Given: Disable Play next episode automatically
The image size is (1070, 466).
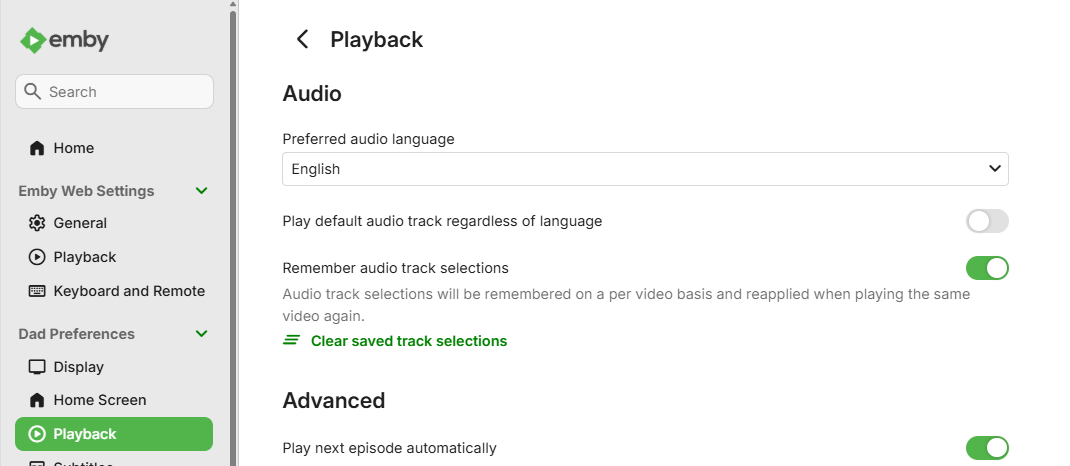Looking at the screenshot, I should pyautogui.click(x=987, y=448).
